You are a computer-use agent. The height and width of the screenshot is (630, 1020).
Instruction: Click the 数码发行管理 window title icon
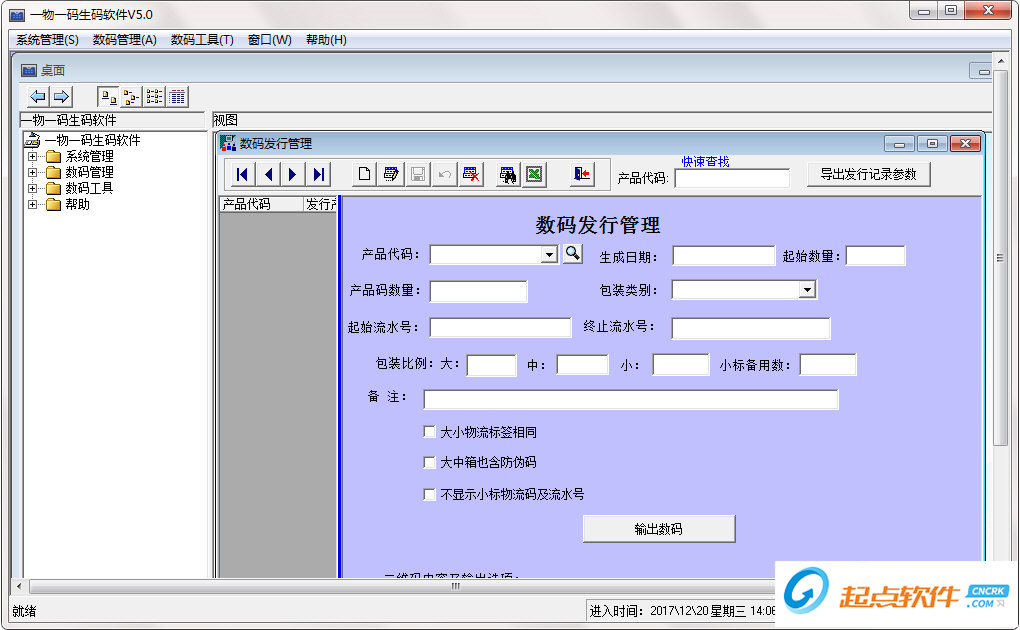[228, 143]
